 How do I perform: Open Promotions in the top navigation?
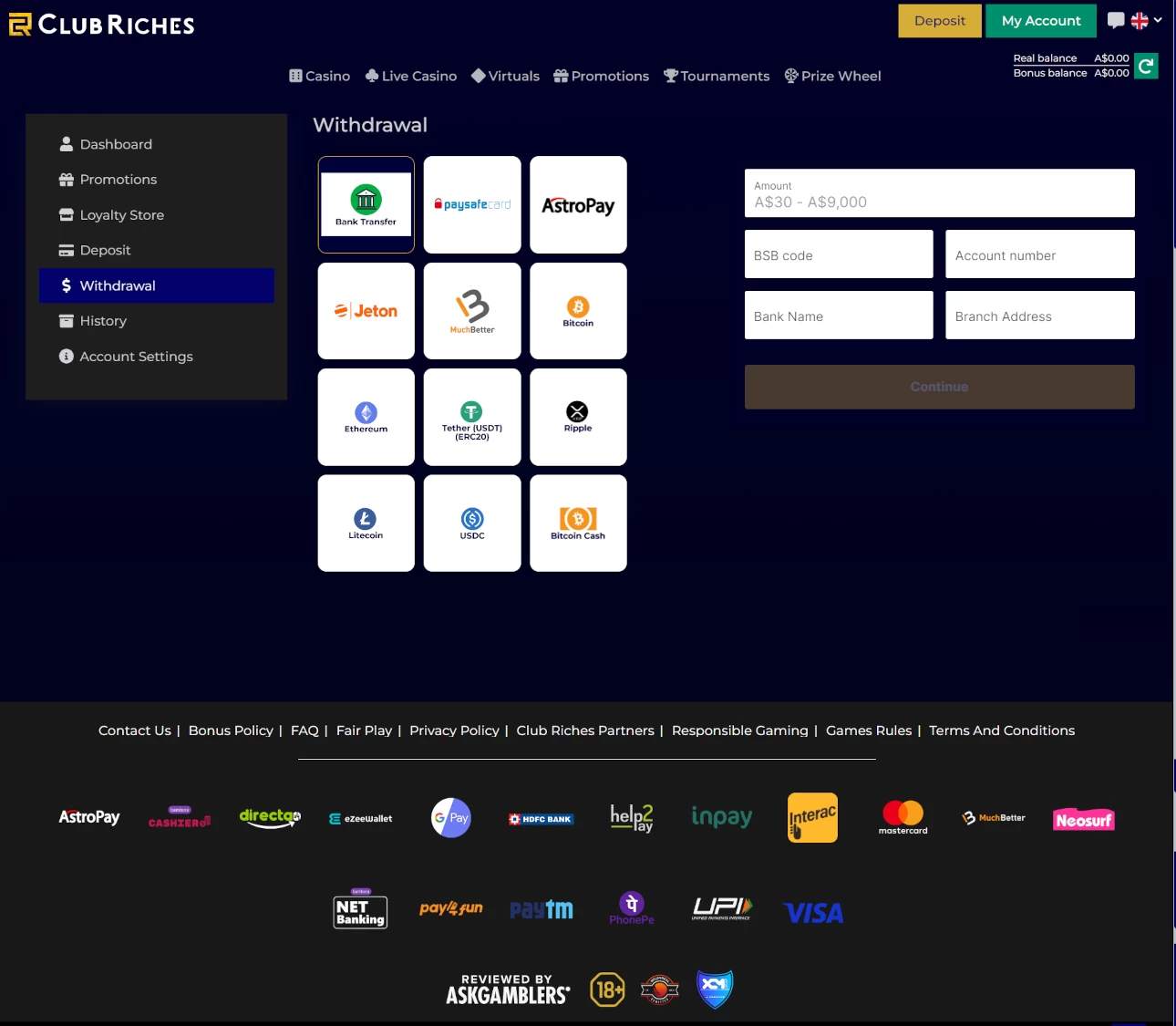[602, 76]
